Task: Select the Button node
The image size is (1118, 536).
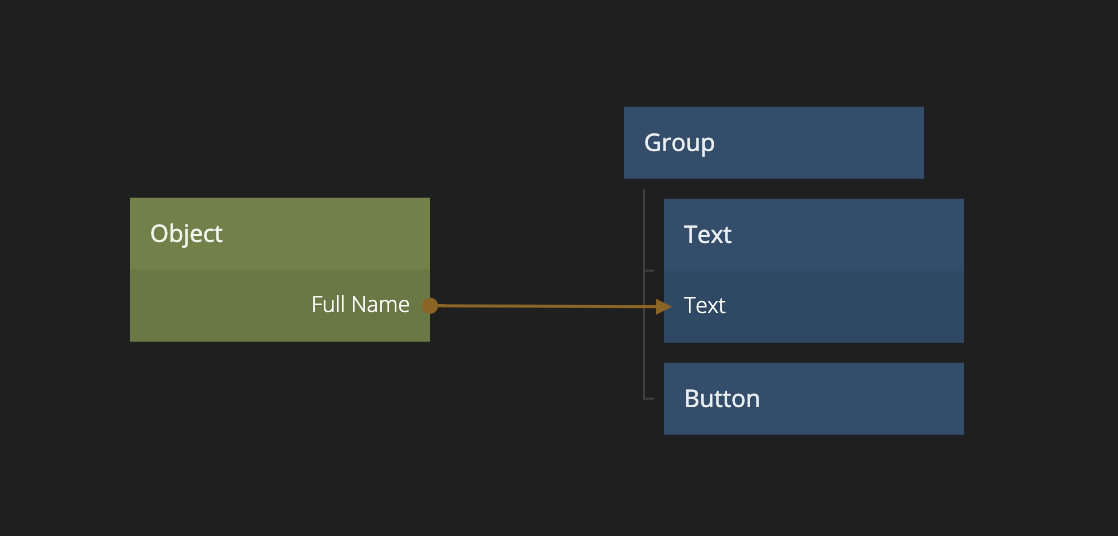Action: pyautogui.click(x=722, y=399)
